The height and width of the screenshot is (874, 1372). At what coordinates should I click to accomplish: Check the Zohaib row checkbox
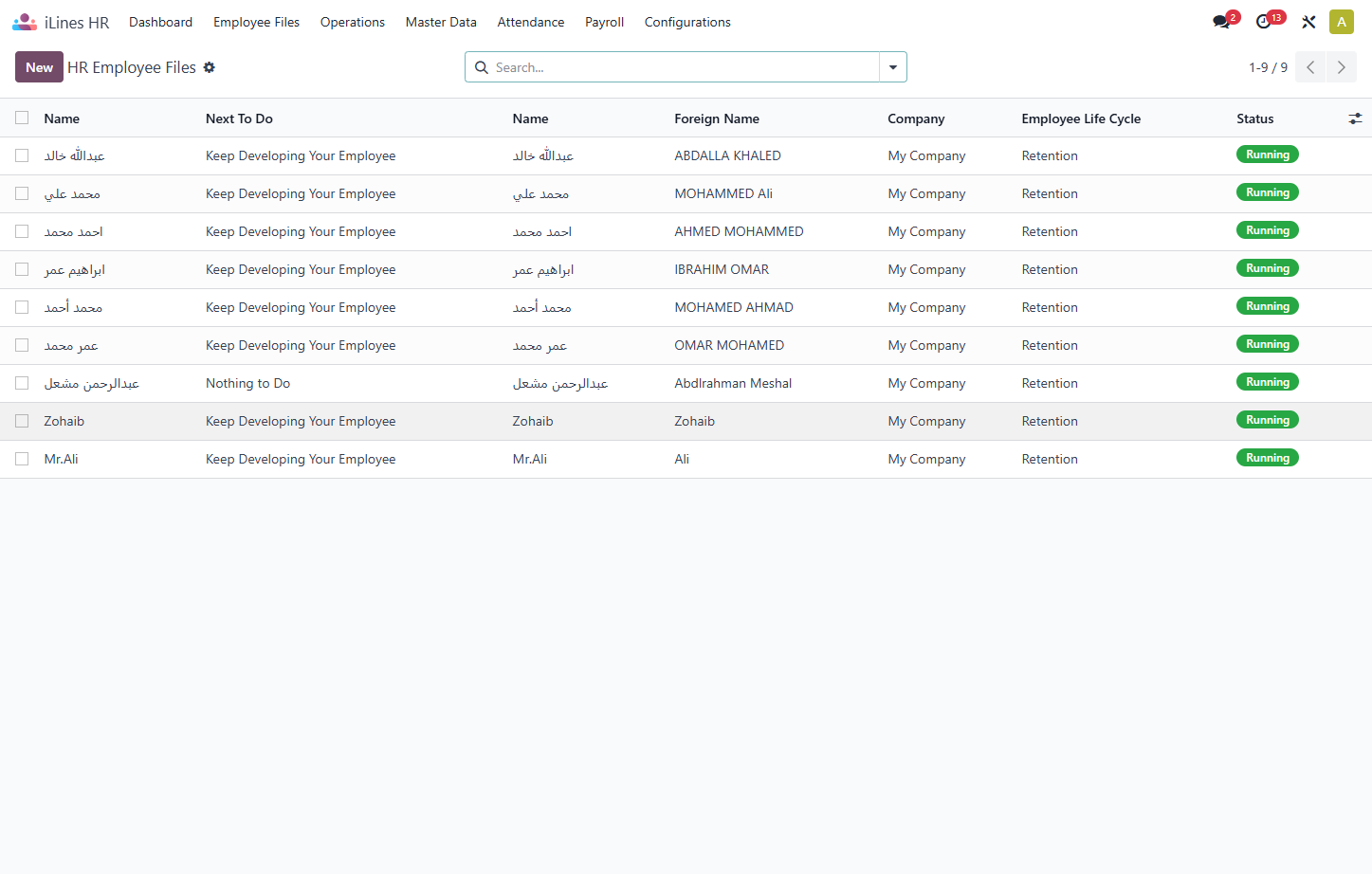click(22, 421)
